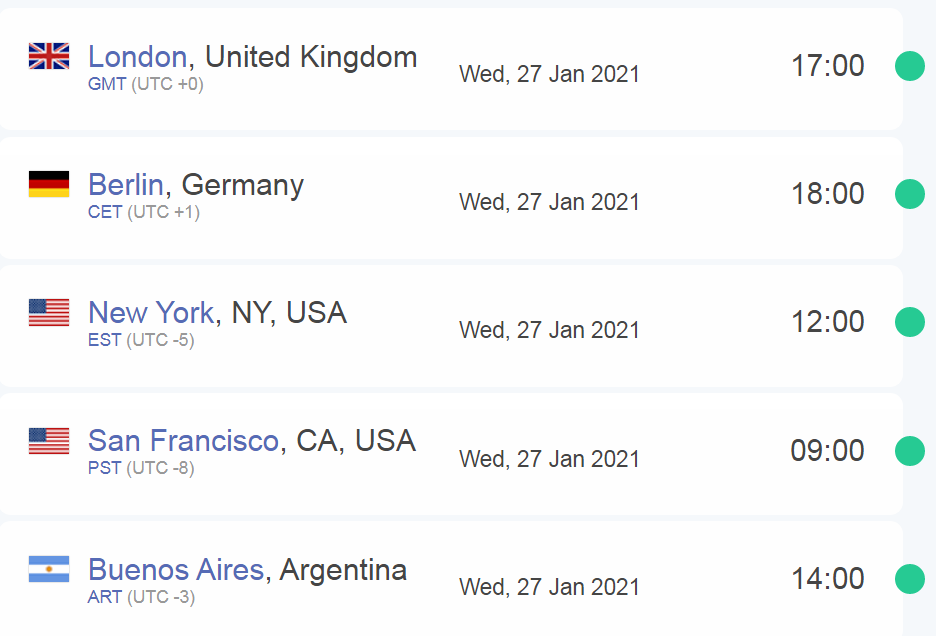Open the New York city link
Image resolution: width=936 pixels, height=636 pixels.
click(x=151, y=313)
